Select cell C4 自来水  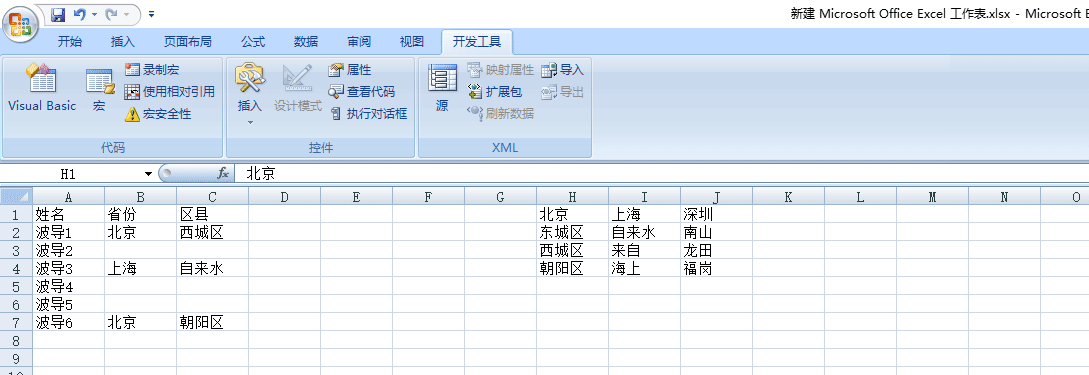pos(213,268)
